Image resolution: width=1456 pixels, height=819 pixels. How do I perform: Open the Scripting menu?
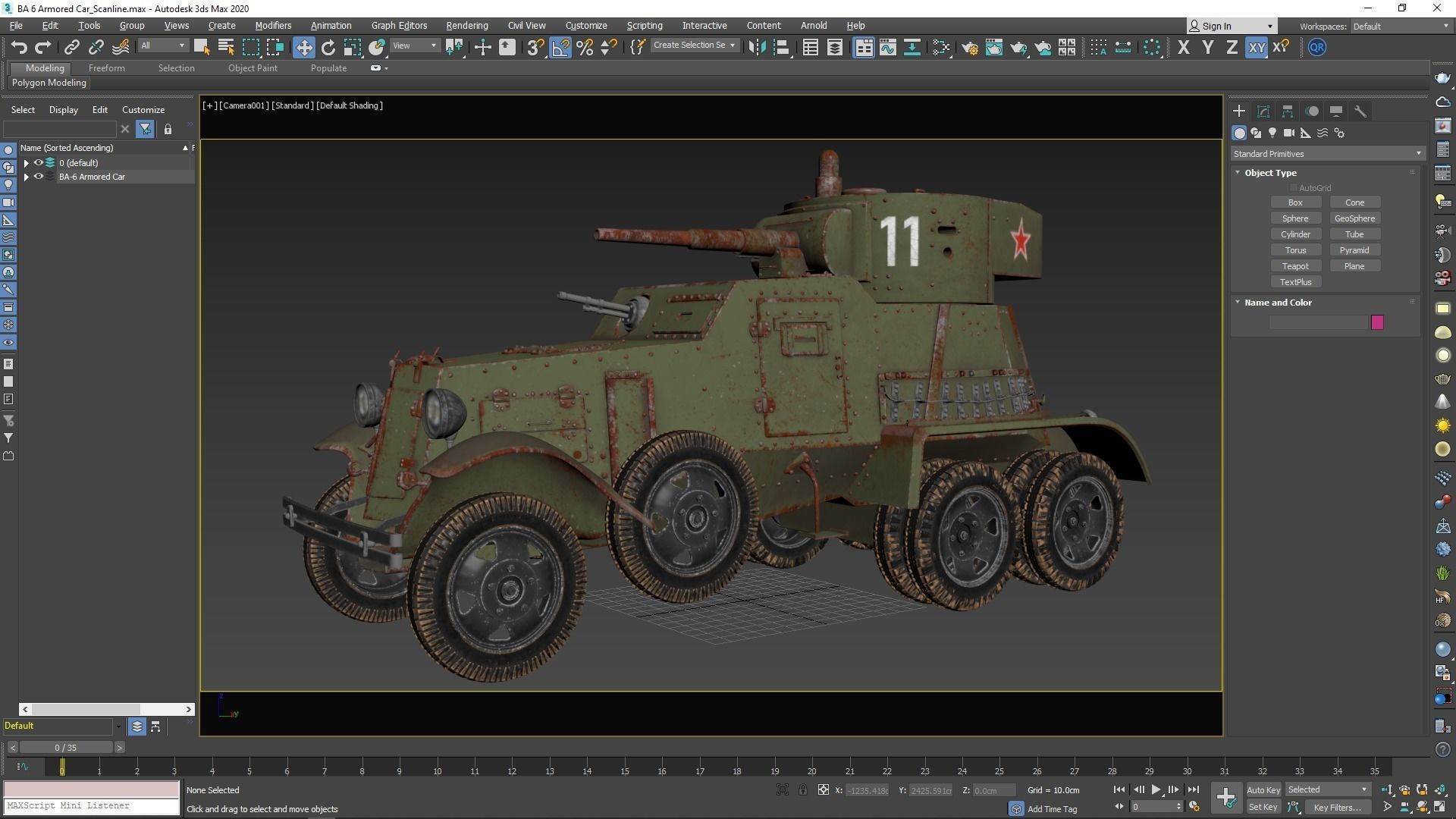(x=645, y=25)
